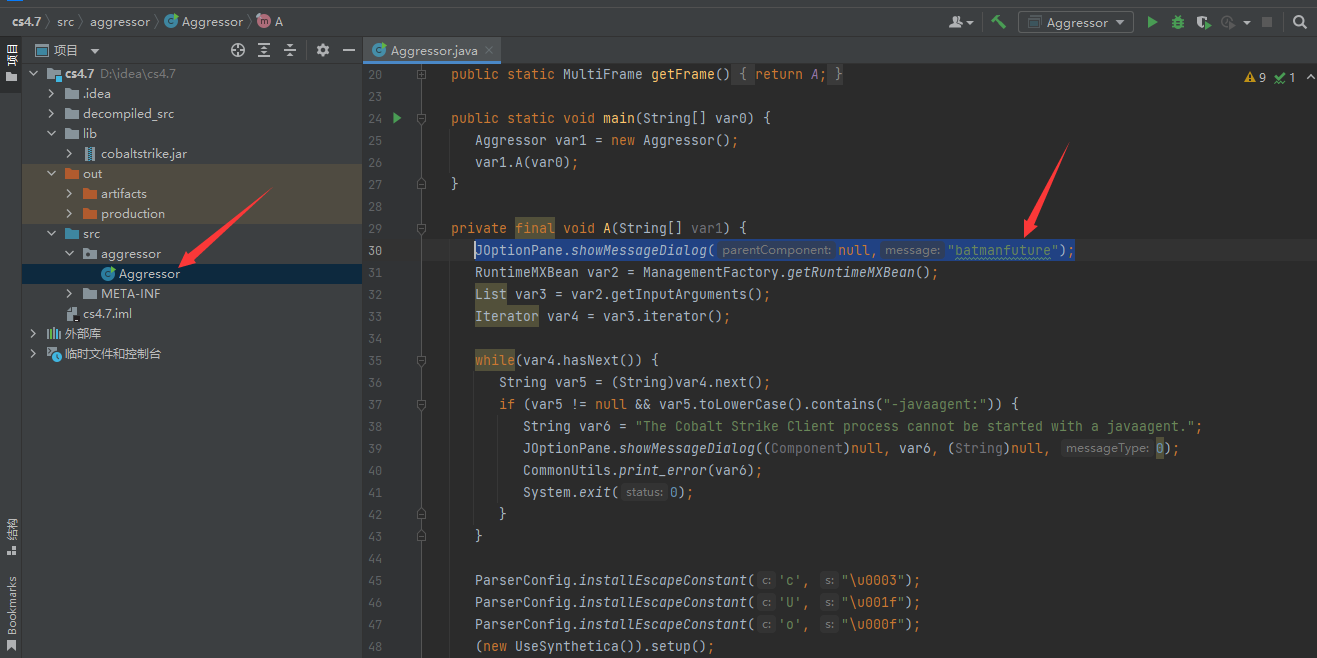Expand the artifacts folder arrow
The height and width of the screenshot is (658, 1317).
click(x=70, y=193)
